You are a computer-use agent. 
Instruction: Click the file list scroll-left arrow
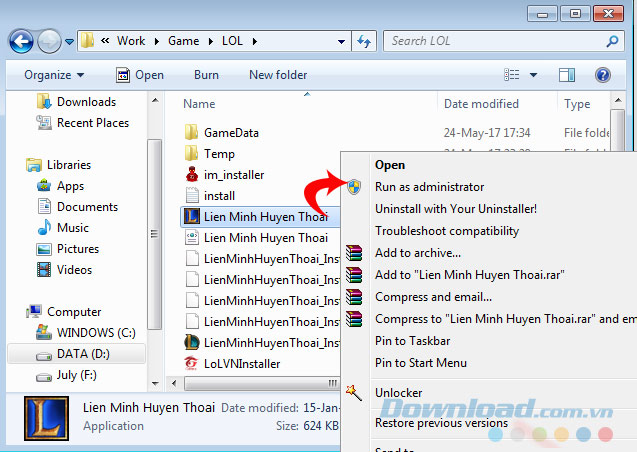[x=174, y=383]
